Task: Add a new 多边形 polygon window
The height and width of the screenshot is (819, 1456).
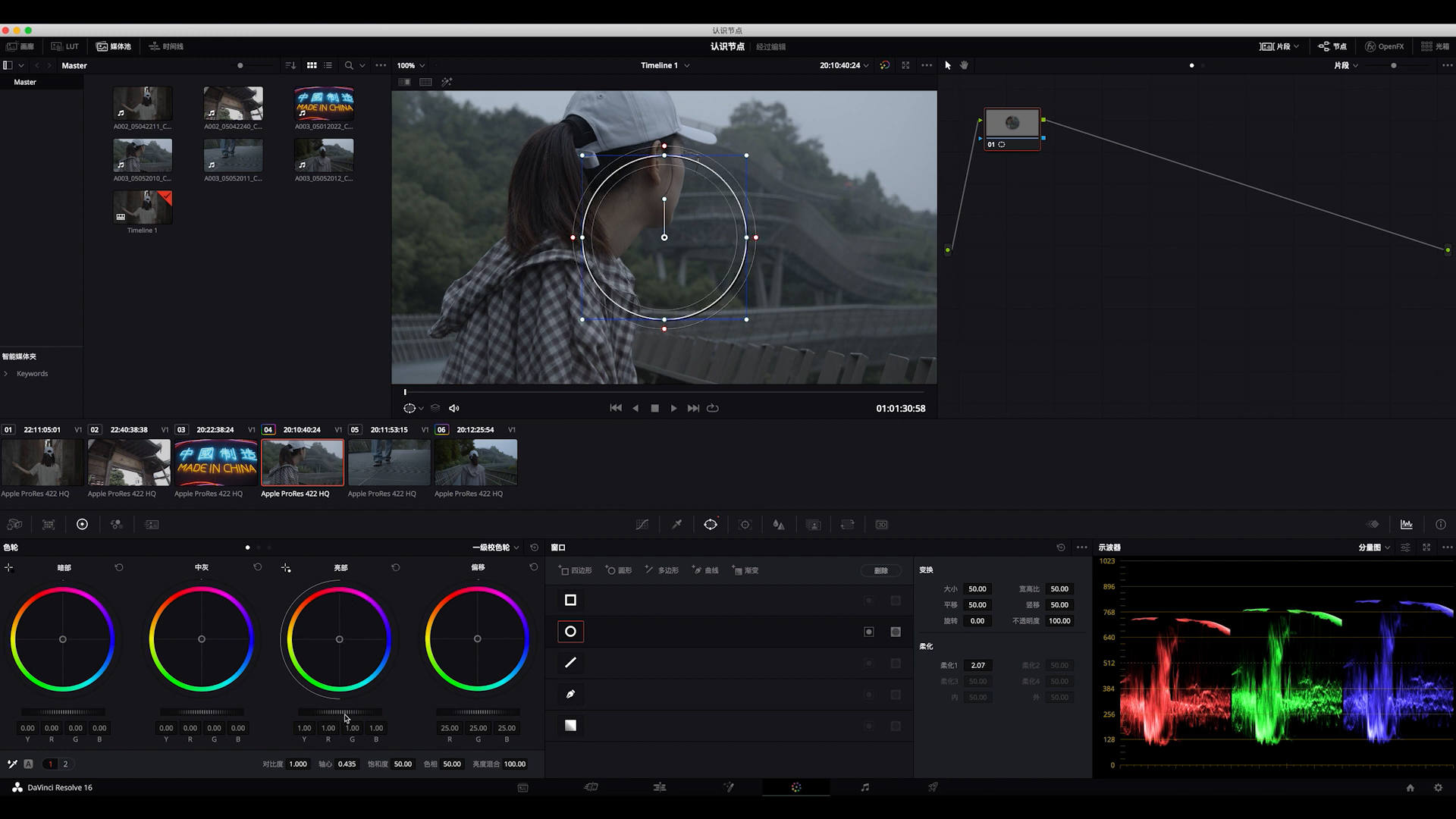Action: (x=662, y=570)
